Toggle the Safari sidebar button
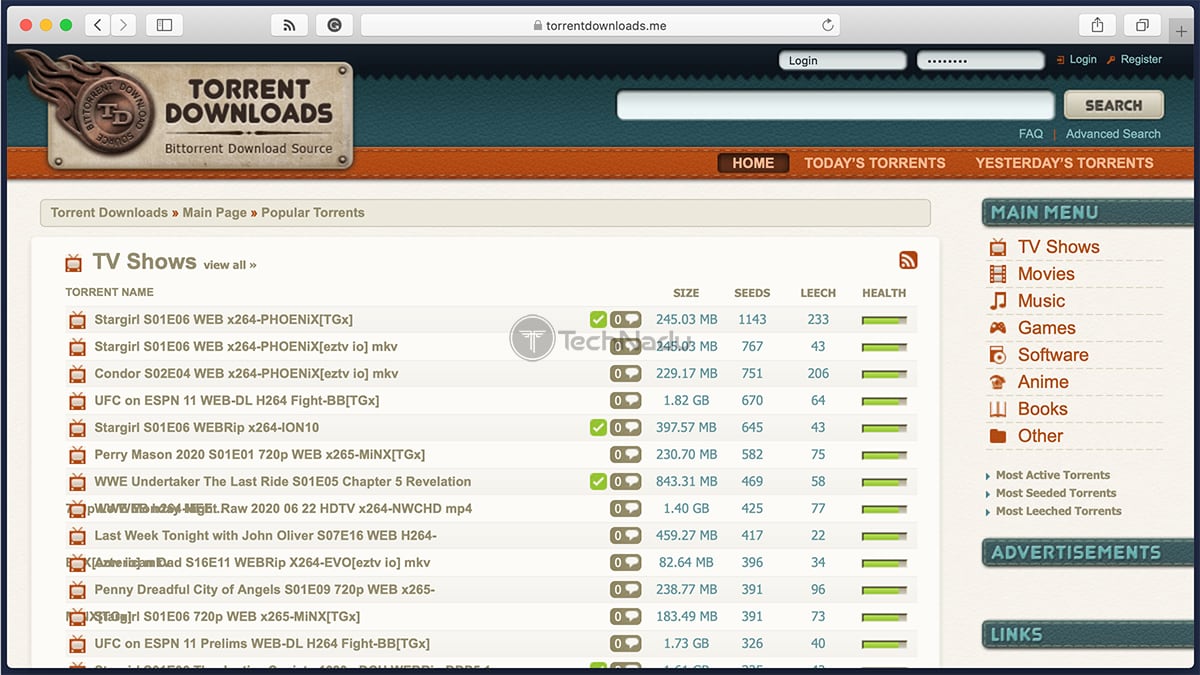The image size is (1200, 675). (x=165, y=25)
